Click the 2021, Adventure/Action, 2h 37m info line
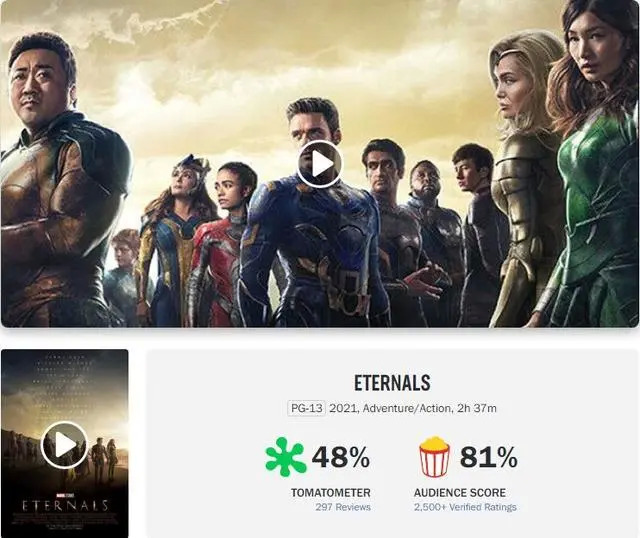640x538 pixels. [x=413, y=408]
